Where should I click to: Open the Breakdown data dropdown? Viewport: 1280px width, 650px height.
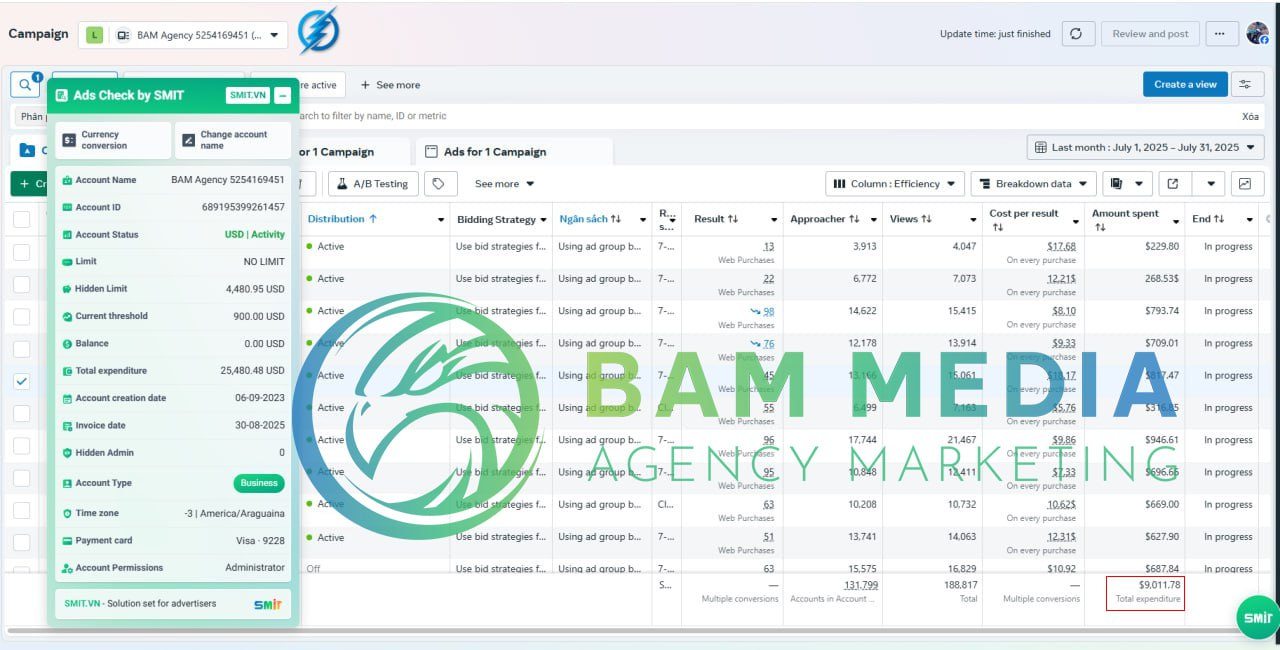point(1034,183)
